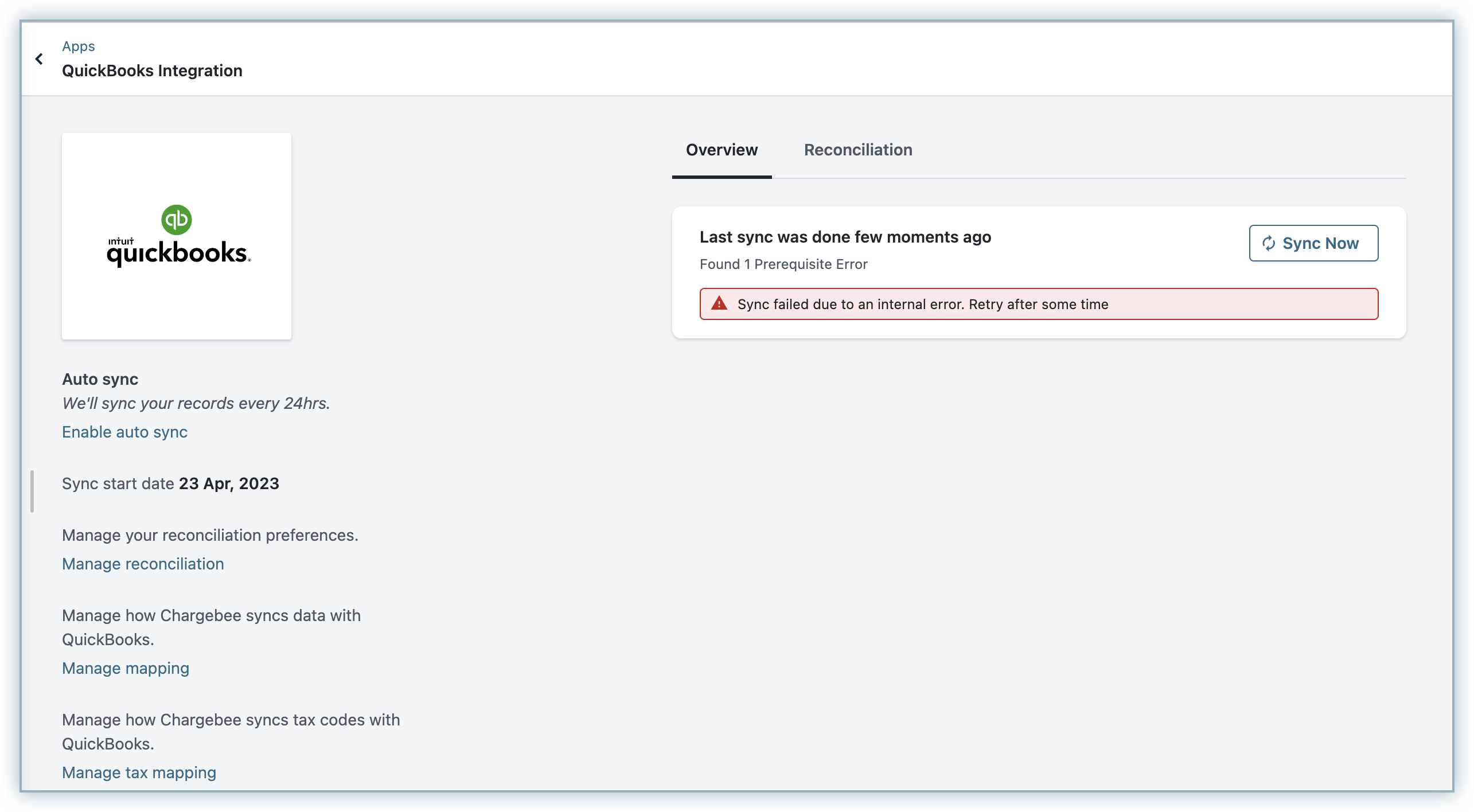Image resolution: width=1474 pixels, height=812 pixels.
Task: Open Manage tax mapping link
Action: click(139, 772)
